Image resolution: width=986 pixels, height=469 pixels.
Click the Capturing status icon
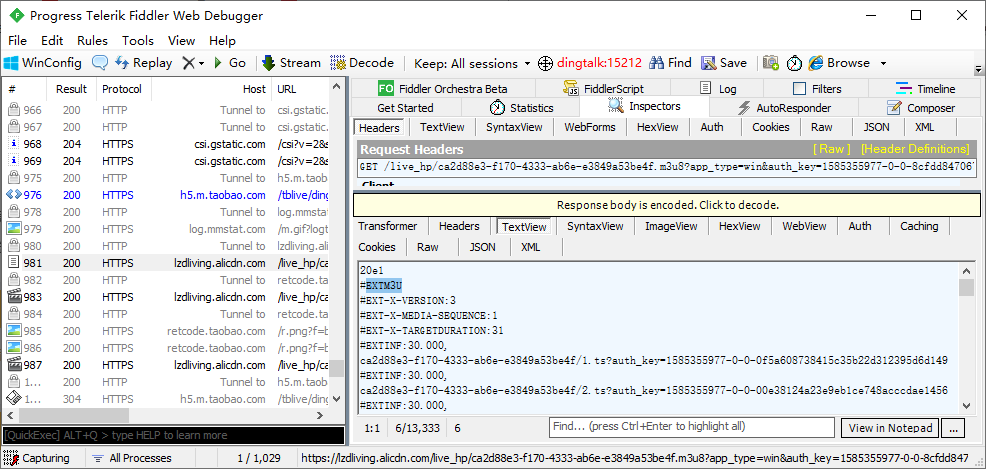pos(10,458)
